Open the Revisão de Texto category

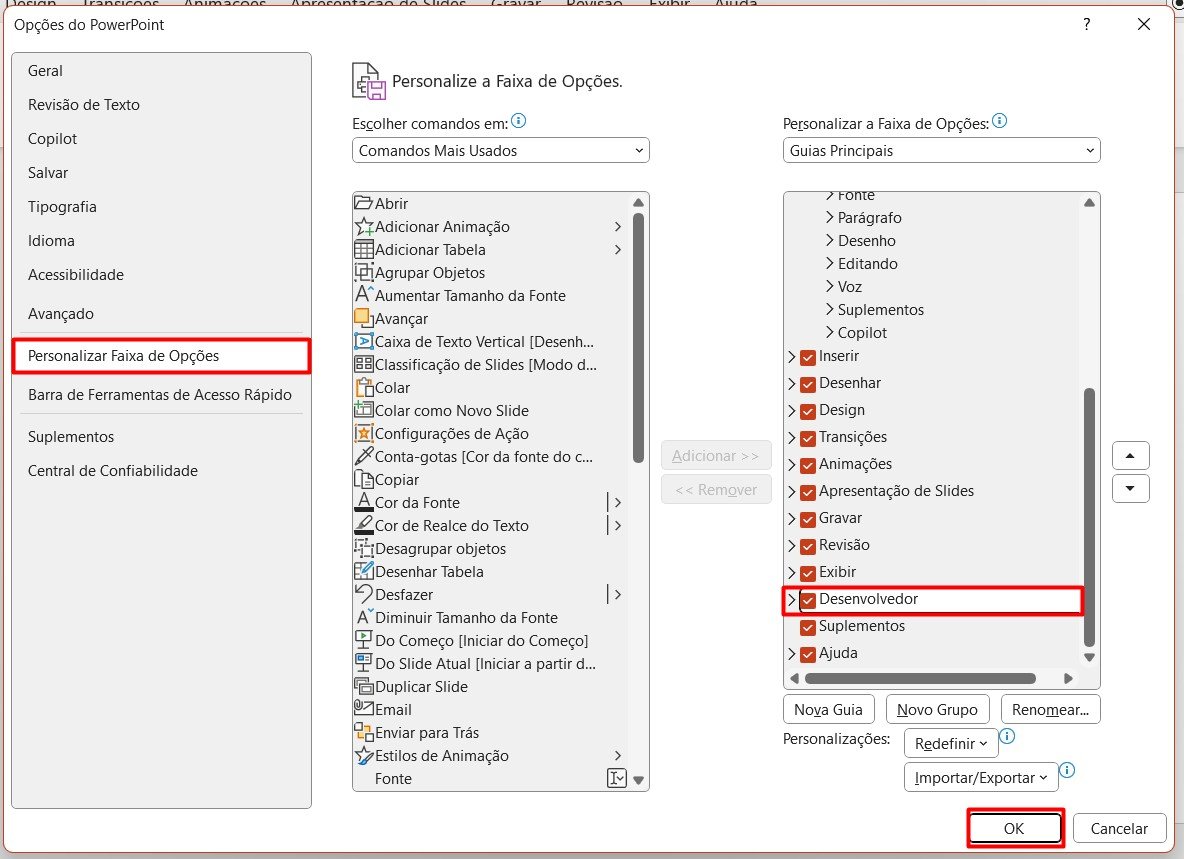pyautogui.click(x=161, y=104)
